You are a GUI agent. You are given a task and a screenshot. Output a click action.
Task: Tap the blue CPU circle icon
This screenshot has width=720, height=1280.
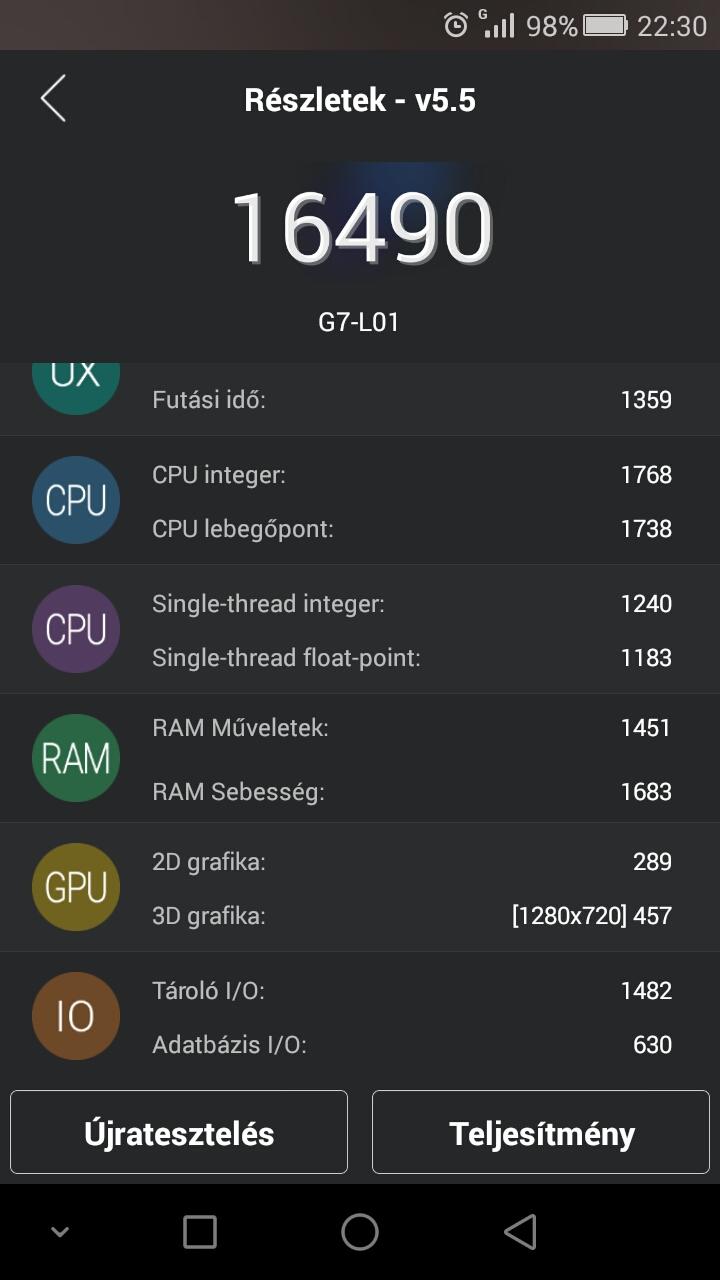[x=76, y=500]
